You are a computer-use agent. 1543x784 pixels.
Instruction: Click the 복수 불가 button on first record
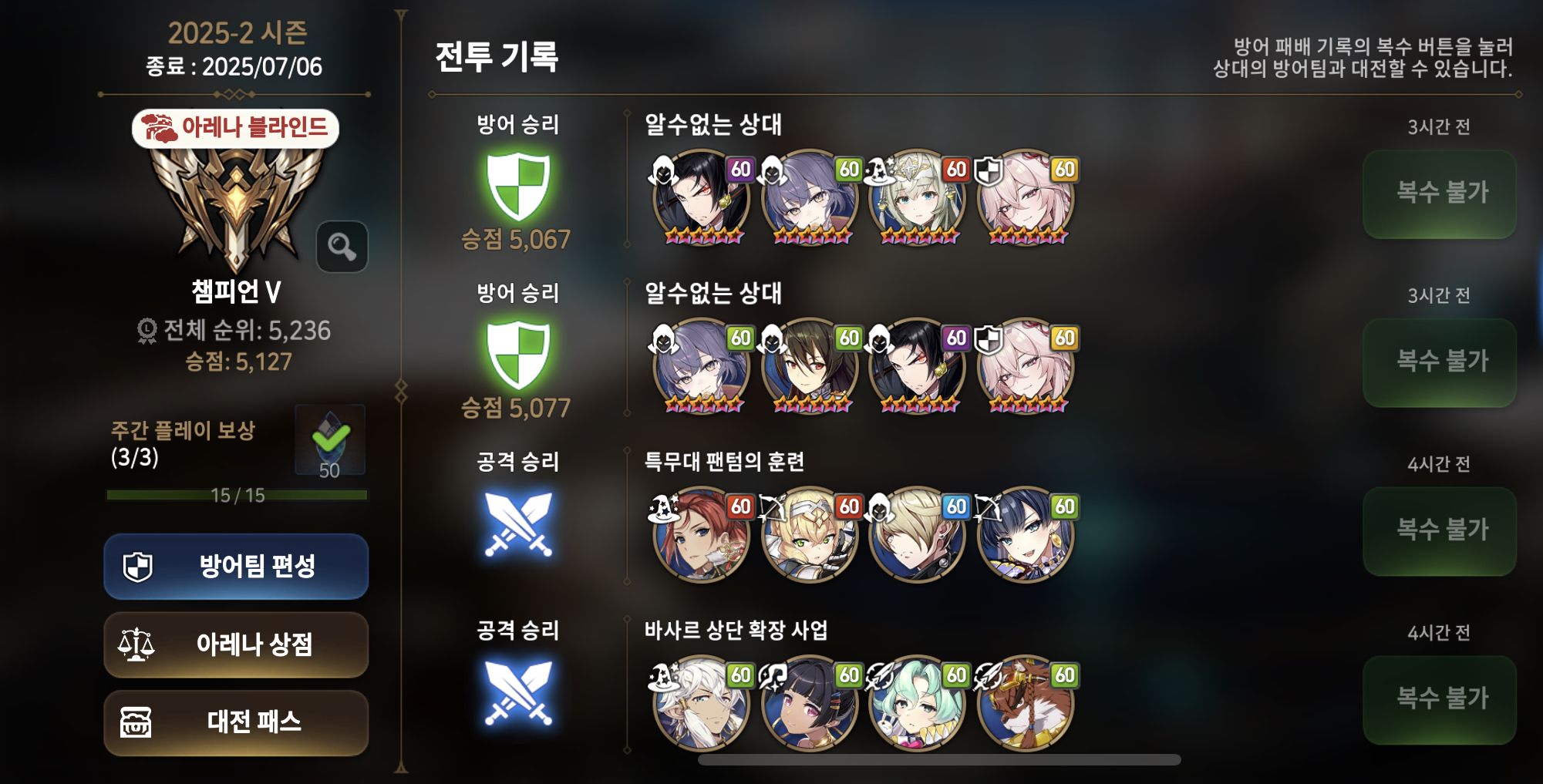tap(1440, 193)
